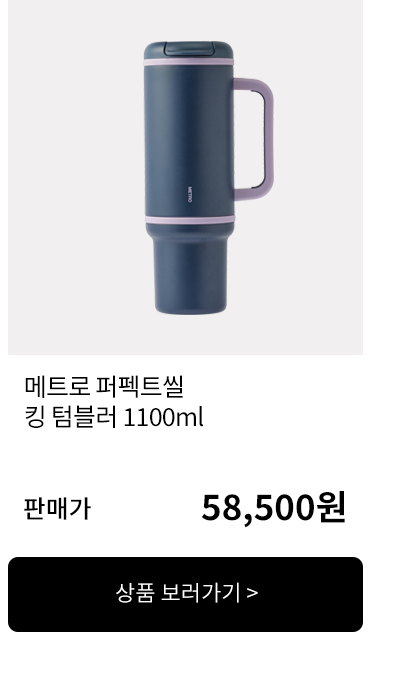The image size is (400, 700).
Task: Open the 메트로 퍼펙트씰 product title link
Action: [x=104, y=387]
